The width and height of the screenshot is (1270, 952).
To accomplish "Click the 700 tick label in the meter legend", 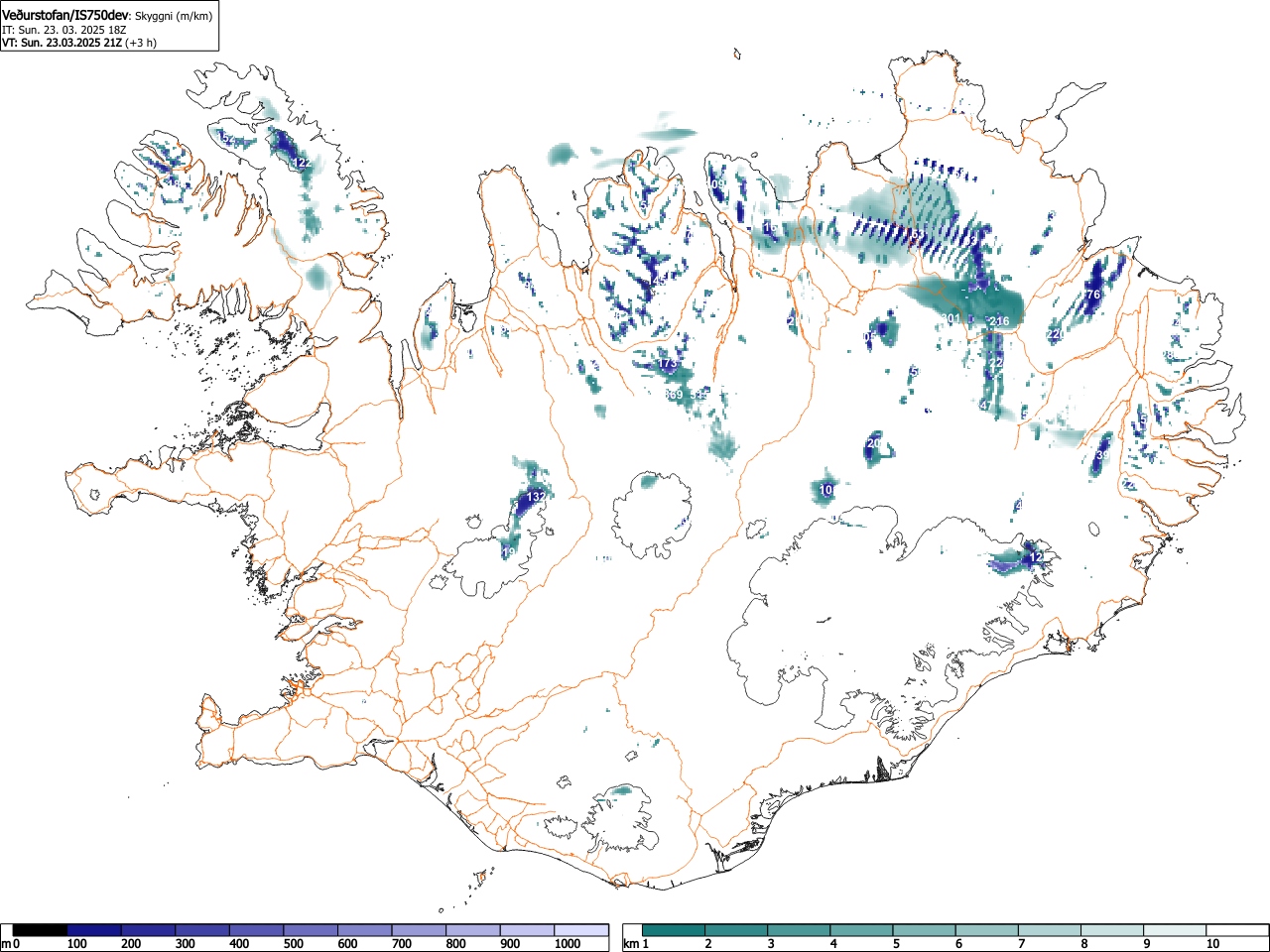I will click(401, 944).
